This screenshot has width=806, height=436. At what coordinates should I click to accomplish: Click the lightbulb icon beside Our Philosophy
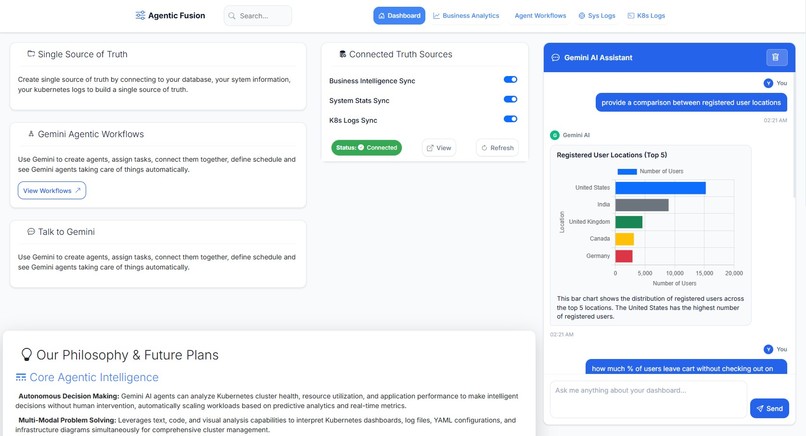[x=26, y=355]
